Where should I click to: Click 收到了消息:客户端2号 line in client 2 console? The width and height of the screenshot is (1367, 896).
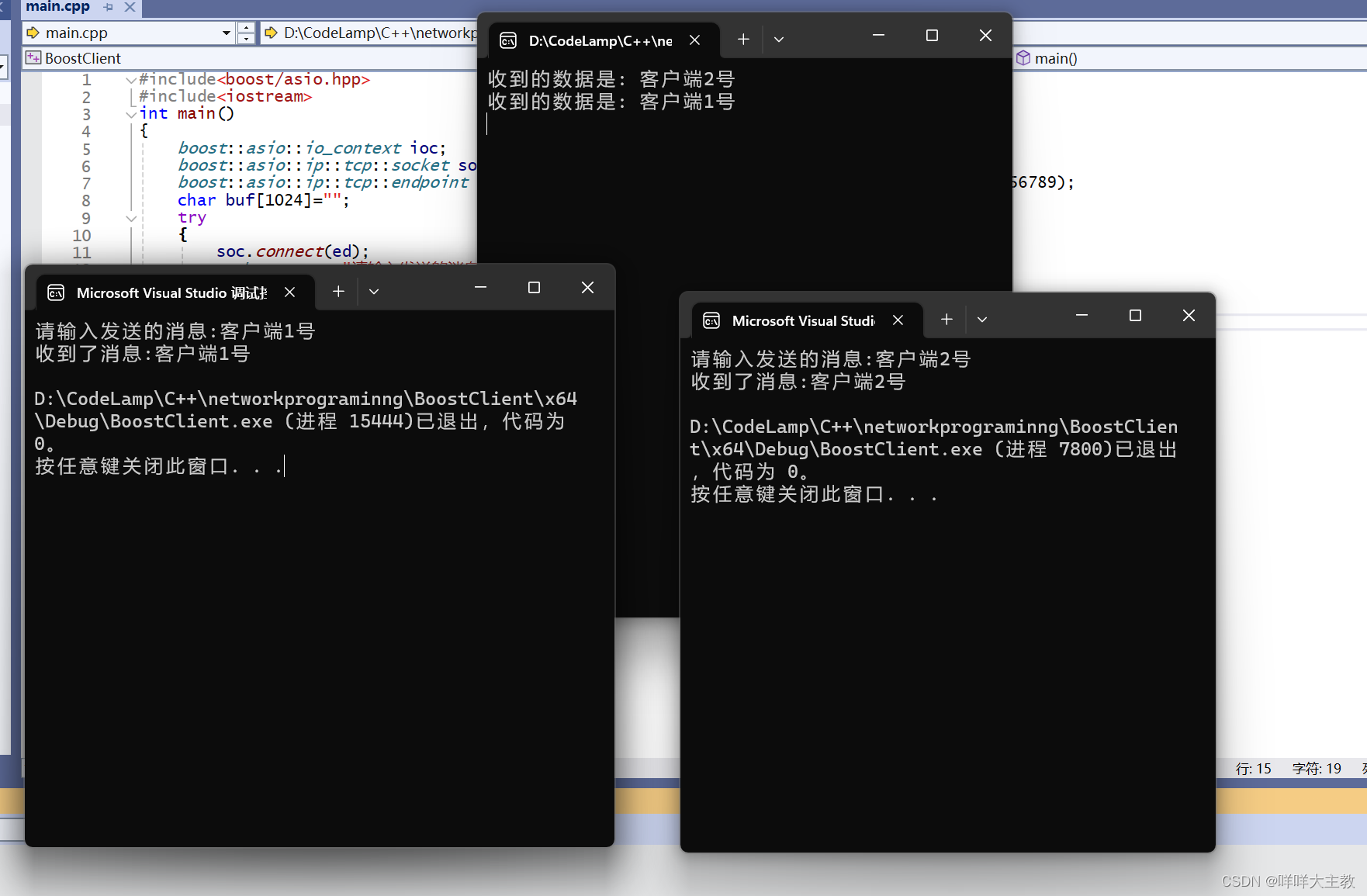click(x=798, y=382)
